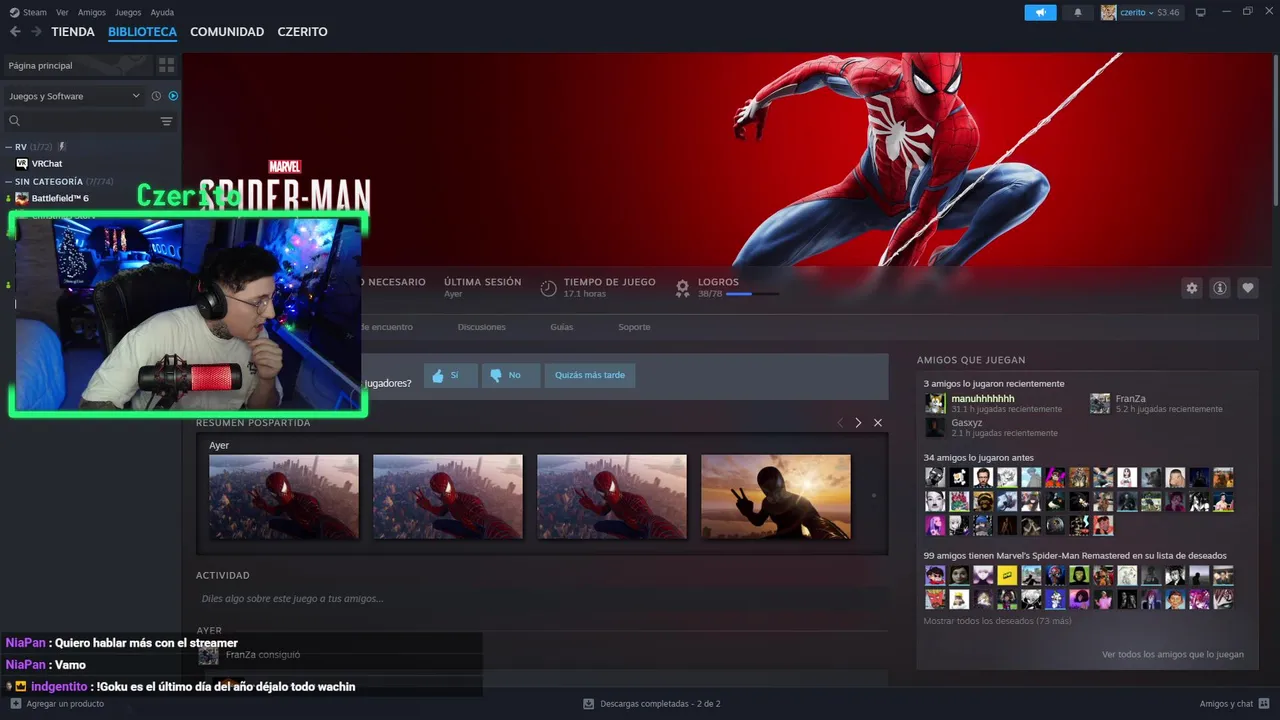Collapse the SIN CATEGORÍA collection

coord(8,182)
